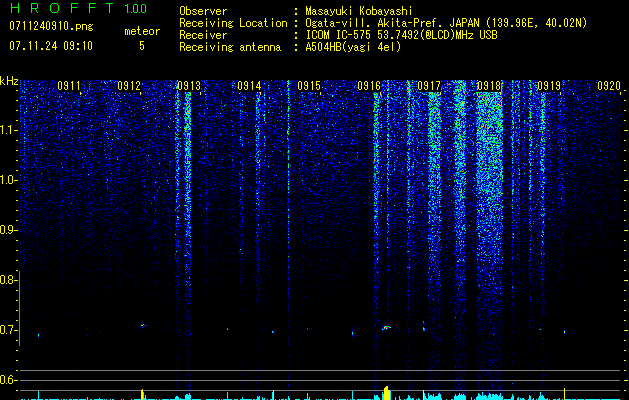
Task: Click the meteor echo near 0916 at 0.7 kHz
Action: tap(386, 328)
